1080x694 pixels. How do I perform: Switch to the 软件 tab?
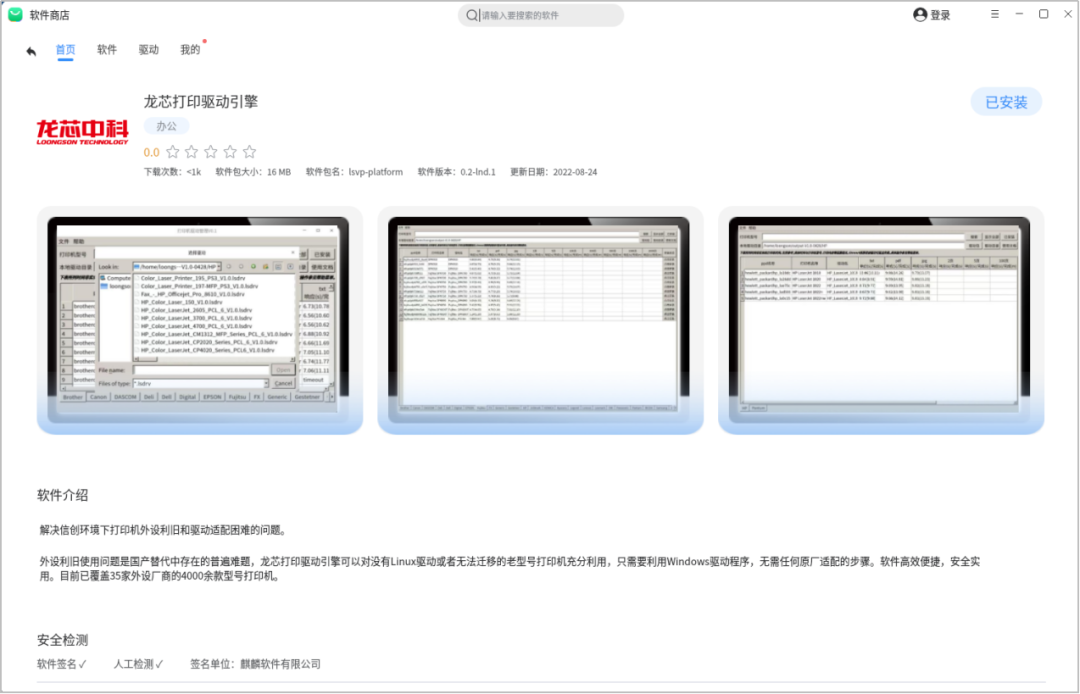tap(107, 50)
